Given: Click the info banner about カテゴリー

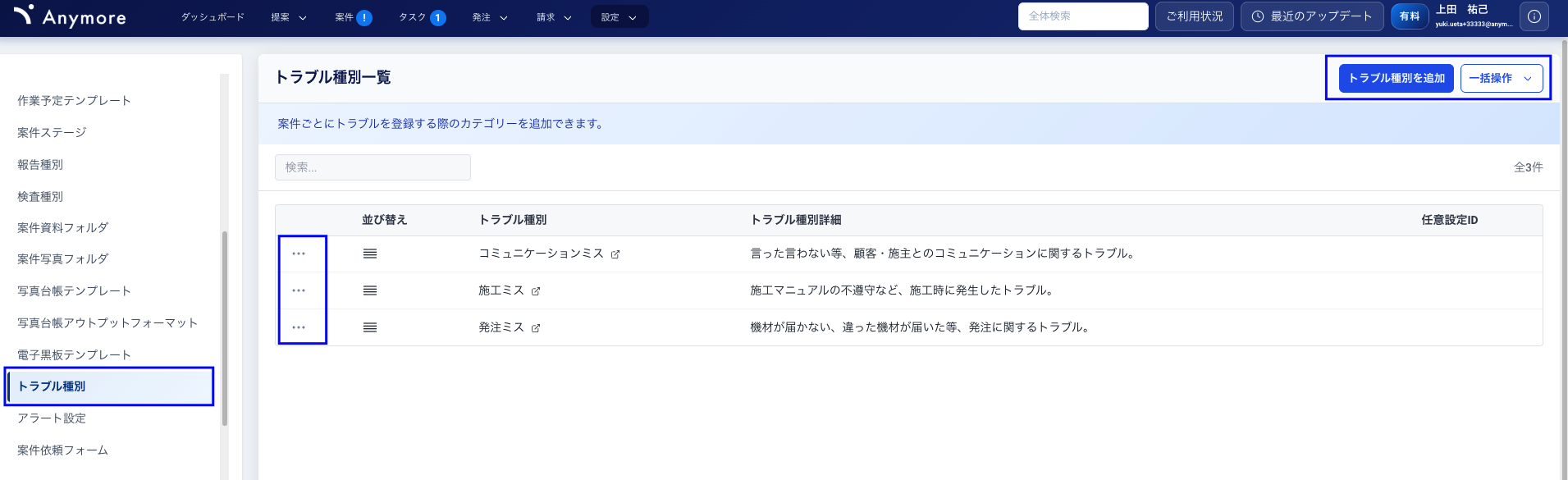Looking at the screenshot, I should click(x=909, y=124).
